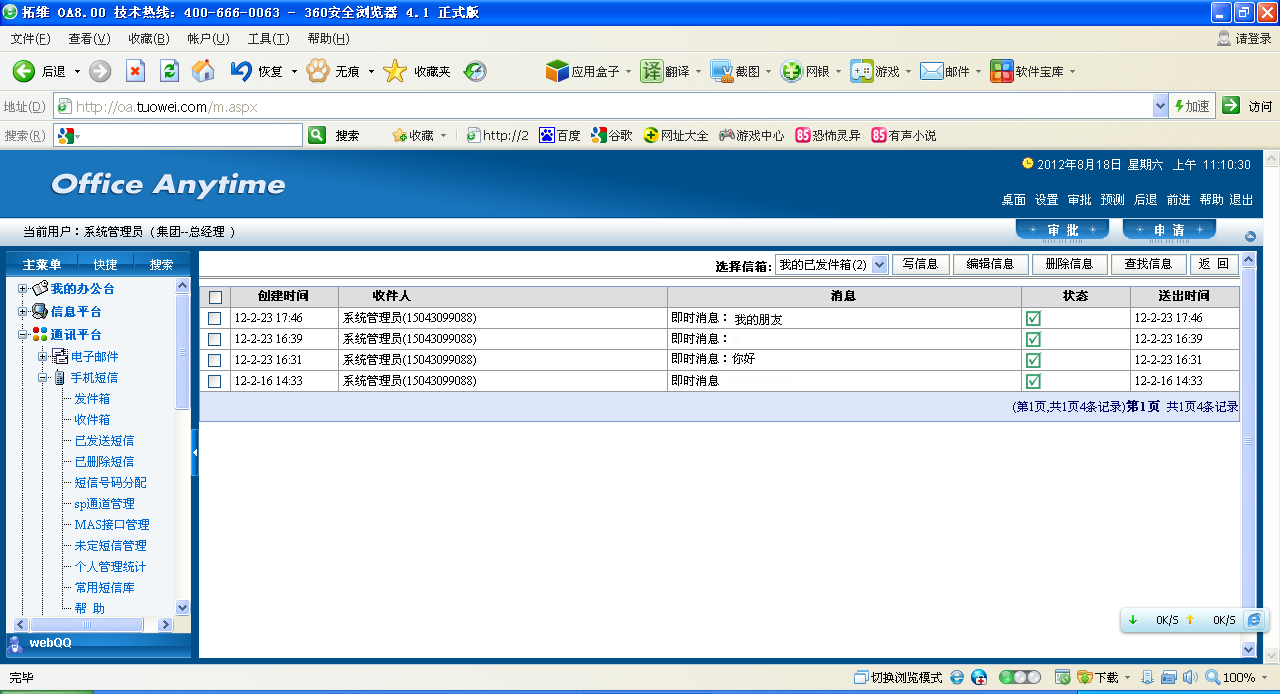Screen dimensions: 1280x694
Task: Expand the 我的办公台 tree node
Action: pyautogui.click(x=23, y=289)
